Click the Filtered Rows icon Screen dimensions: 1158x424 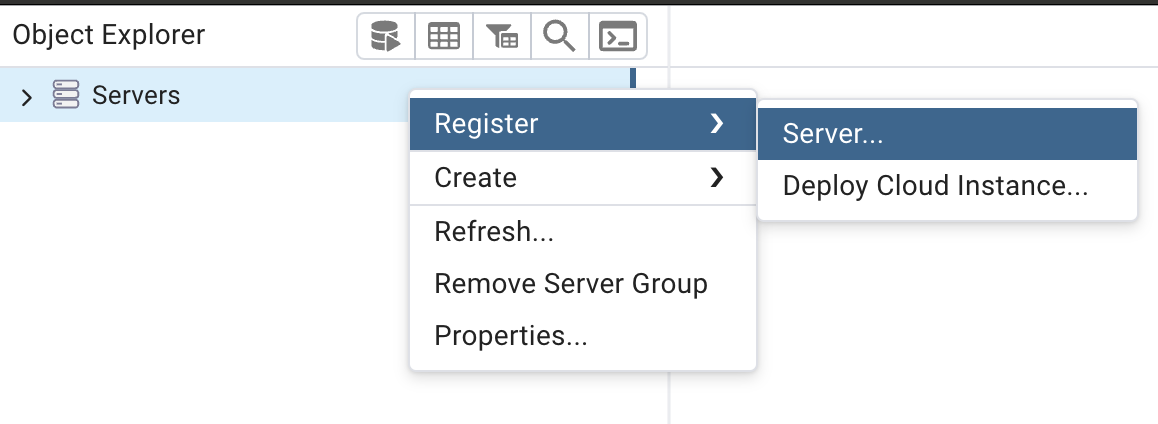(x=502, y=37)
